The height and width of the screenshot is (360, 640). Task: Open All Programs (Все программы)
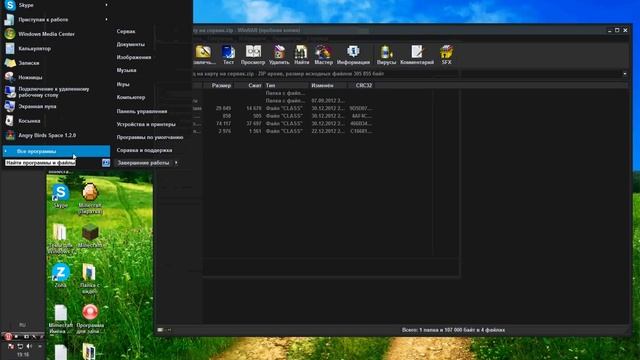[56, 151]
